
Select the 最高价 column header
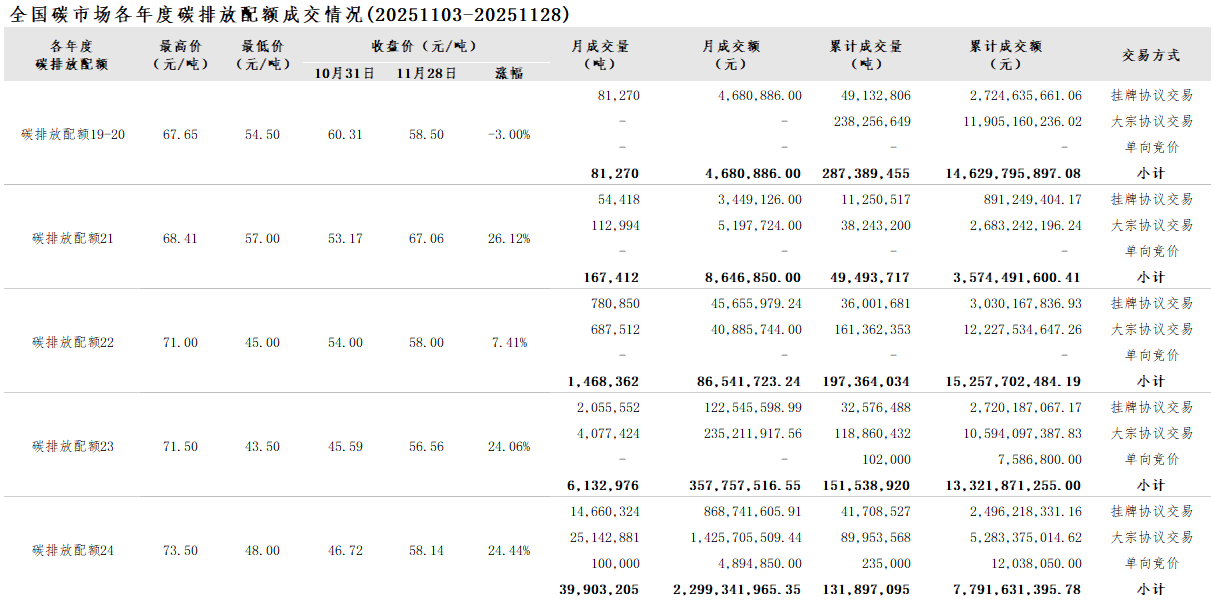tap(180, 55)
